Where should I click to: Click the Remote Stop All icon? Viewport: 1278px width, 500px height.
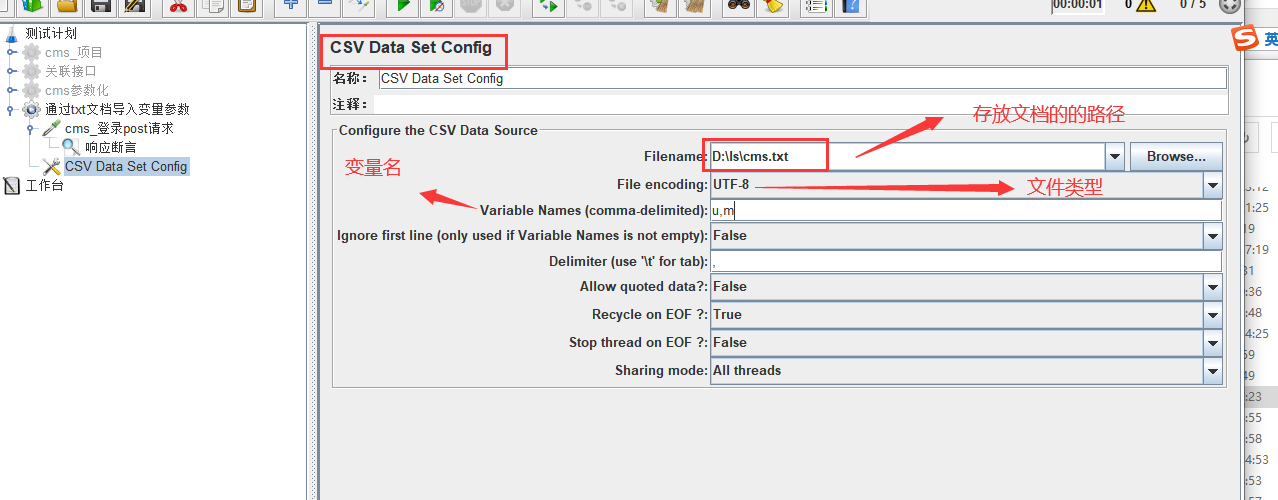click(581, 6)
